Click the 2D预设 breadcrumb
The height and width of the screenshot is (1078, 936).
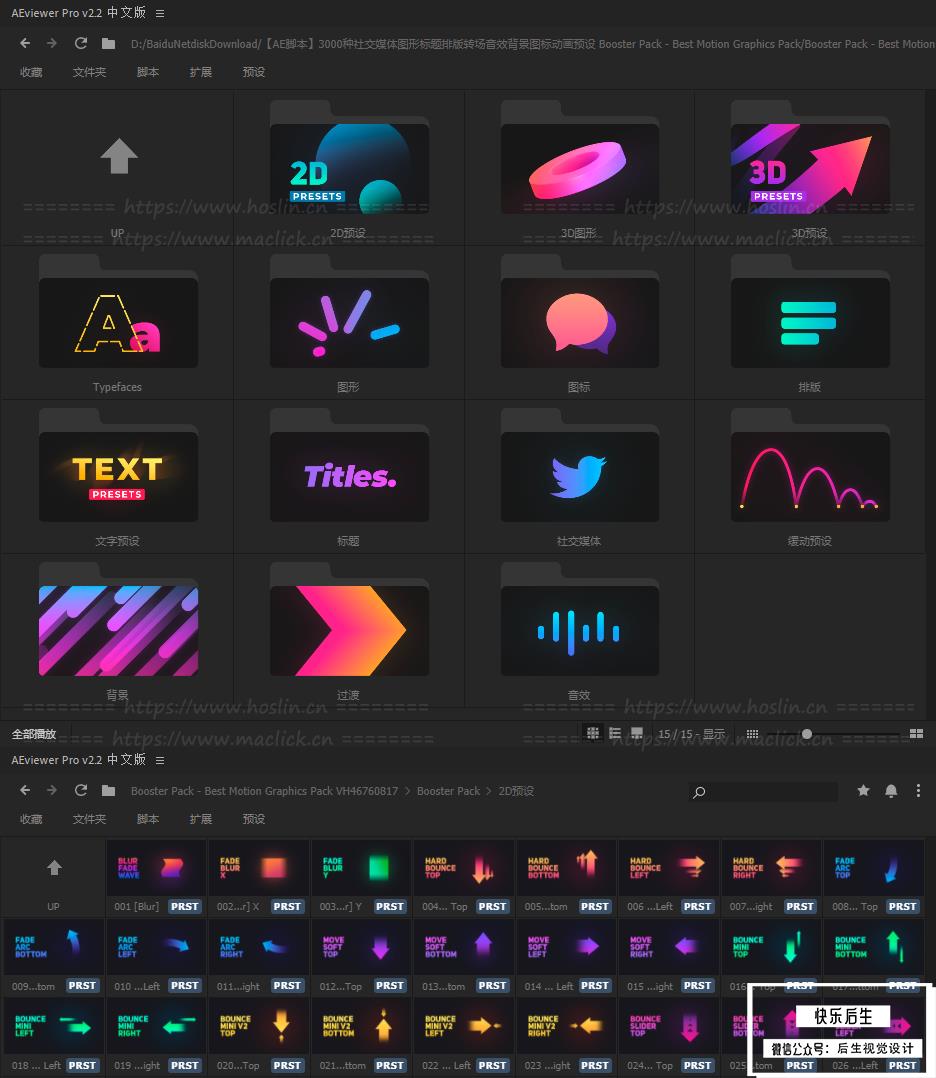tap(516, 791)
